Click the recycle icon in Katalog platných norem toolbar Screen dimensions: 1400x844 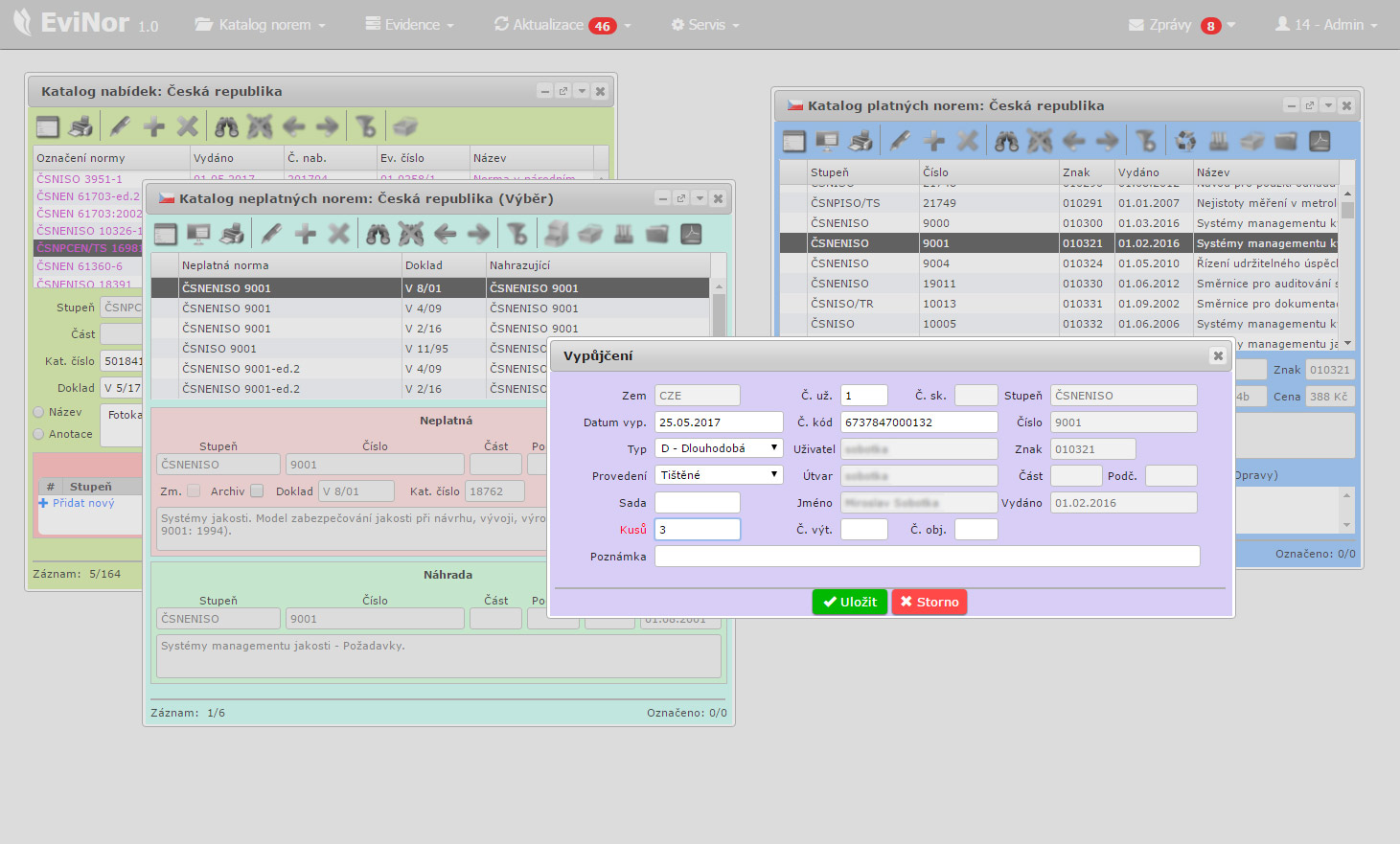1185,142
